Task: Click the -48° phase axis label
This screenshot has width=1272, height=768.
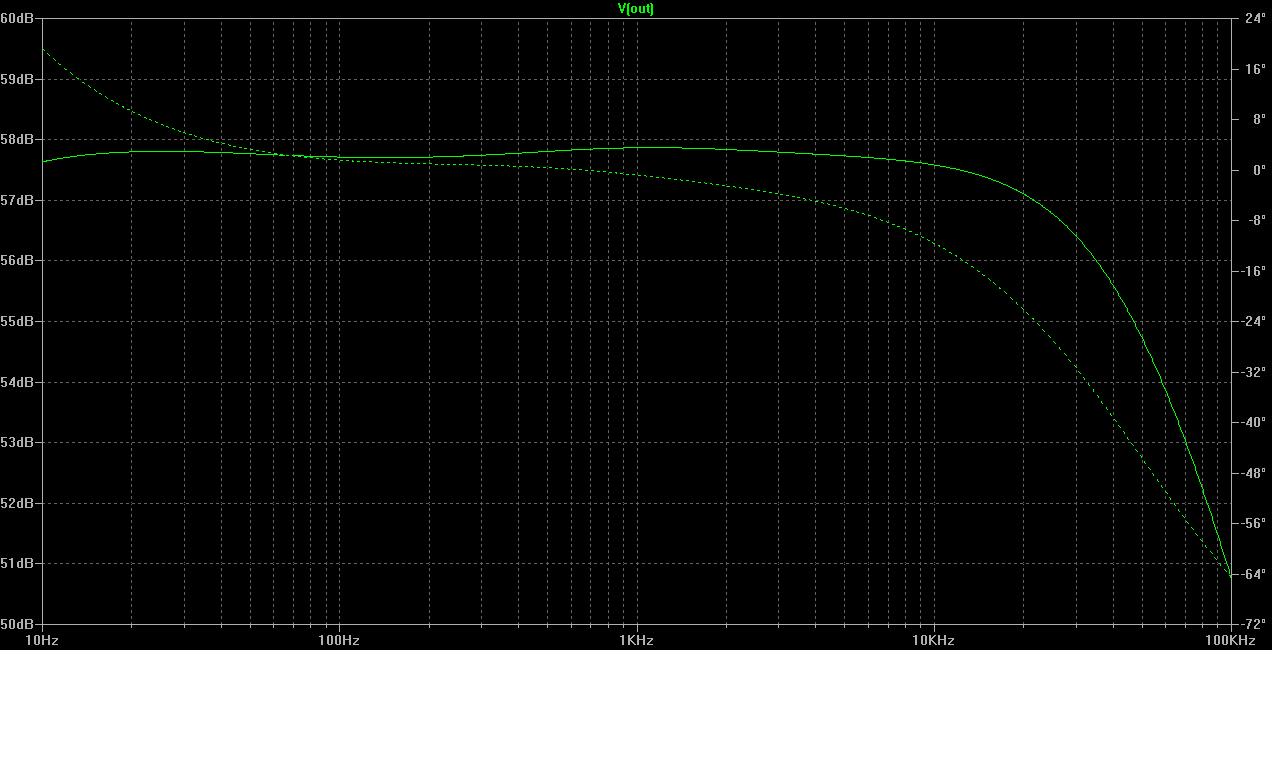Action: 1255,472
